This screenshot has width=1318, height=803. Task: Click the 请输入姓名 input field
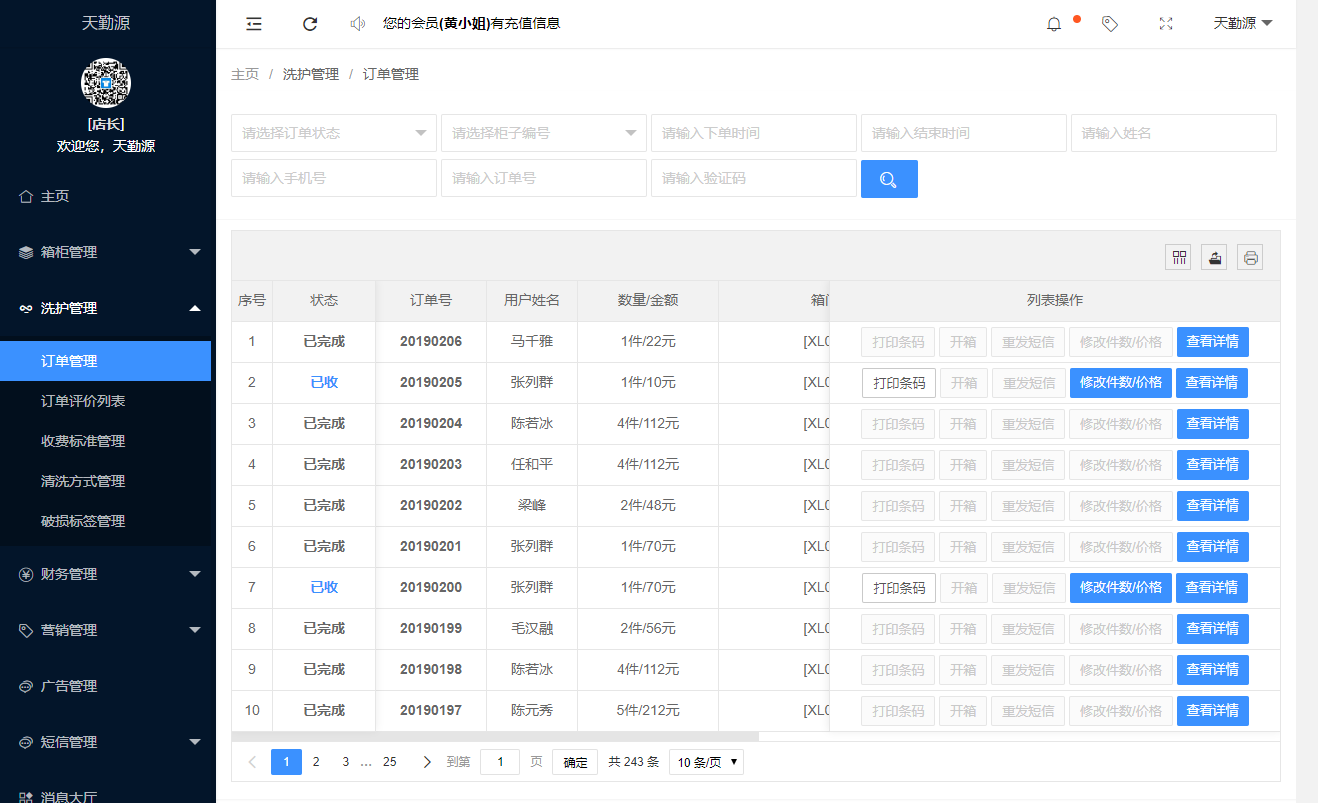coord(1174,132)
